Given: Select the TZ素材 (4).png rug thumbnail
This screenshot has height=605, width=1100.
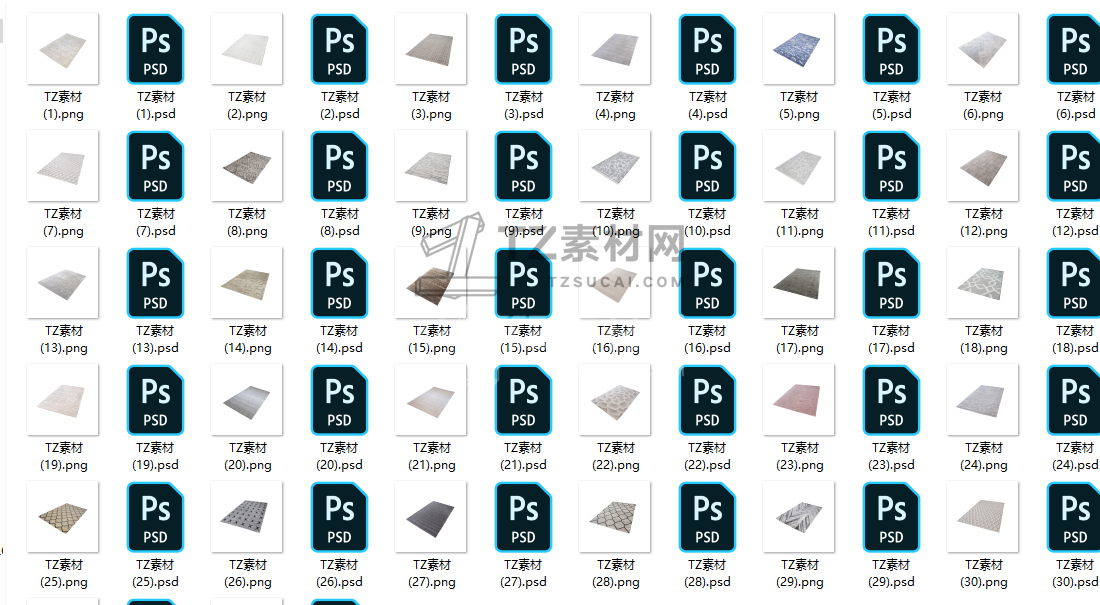Looking at the screenshot, I should (x=615, y=49).
